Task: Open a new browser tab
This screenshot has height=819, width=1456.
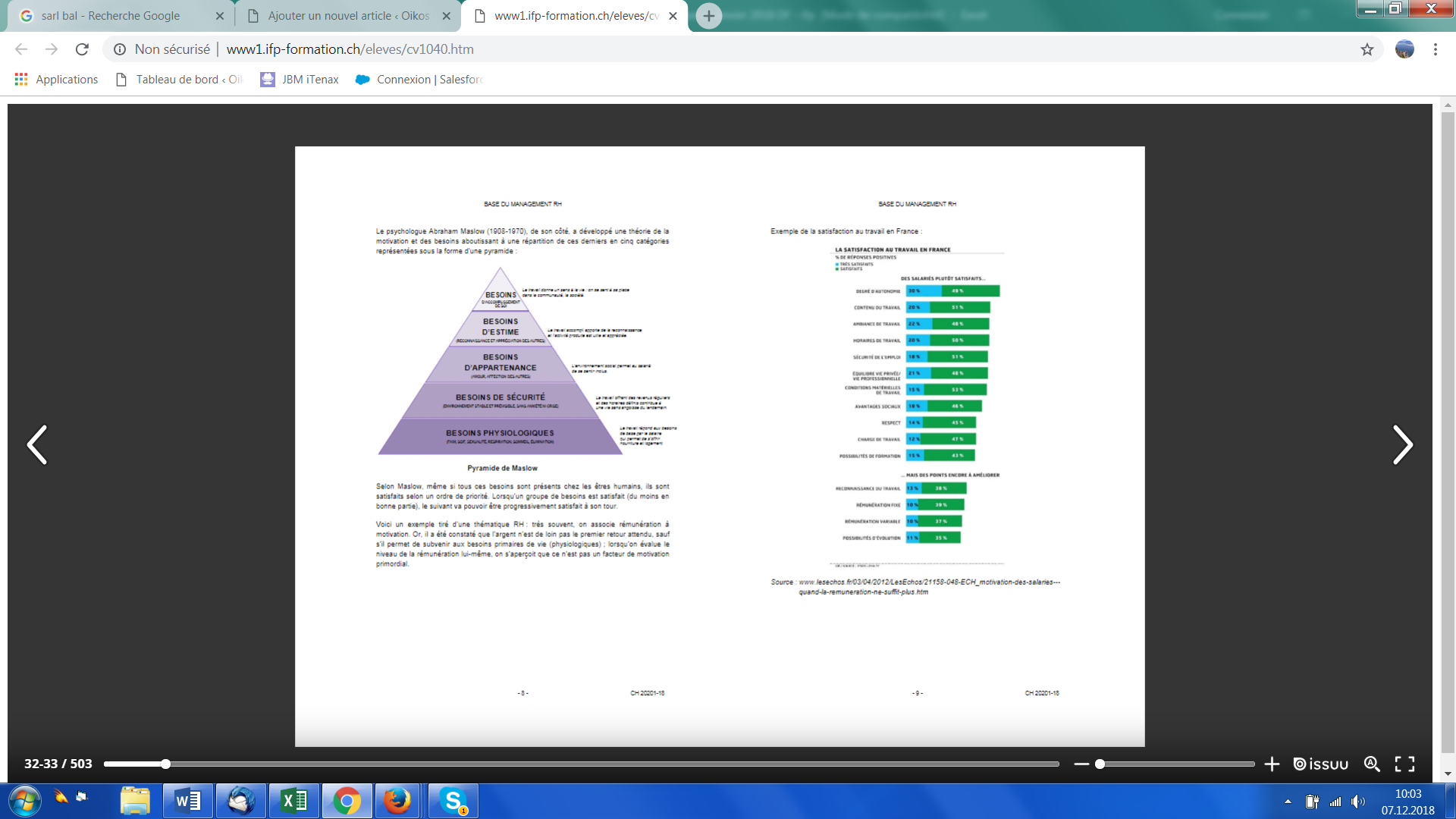Action: coord(708,16)
